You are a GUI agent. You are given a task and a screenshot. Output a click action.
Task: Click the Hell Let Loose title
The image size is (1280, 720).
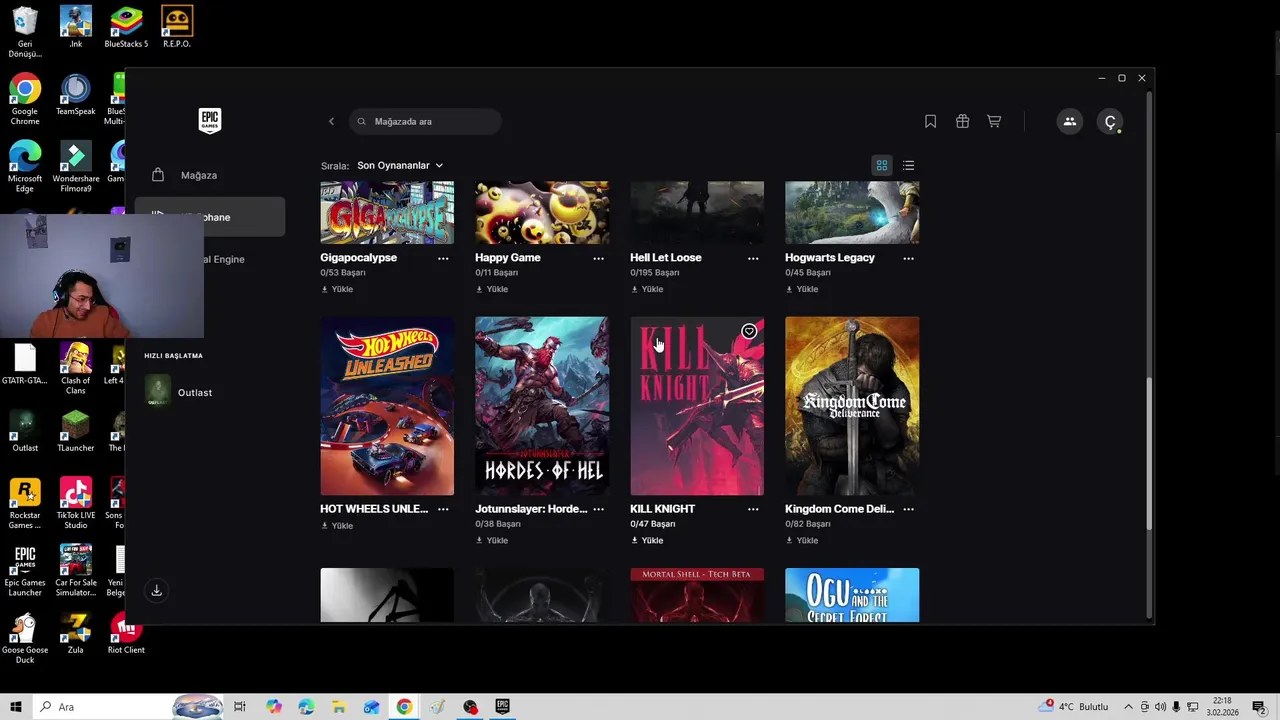coord(665,257)
